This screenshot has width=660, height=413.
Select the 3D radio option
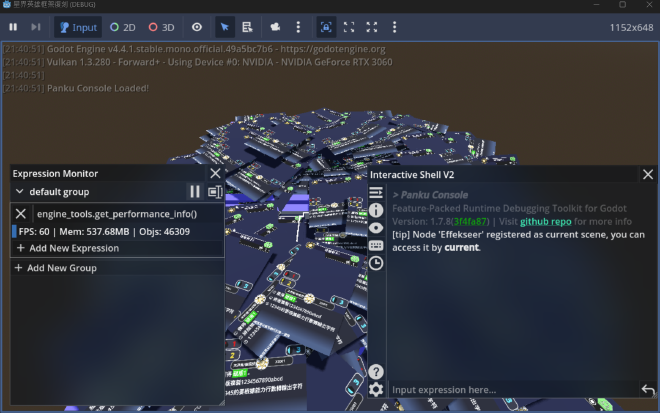(x=162, y=27)
